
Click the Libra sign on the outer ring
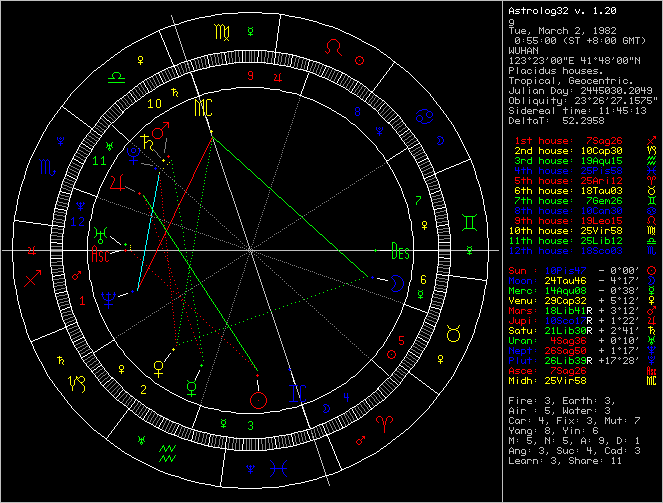click(x=117, y=75)
